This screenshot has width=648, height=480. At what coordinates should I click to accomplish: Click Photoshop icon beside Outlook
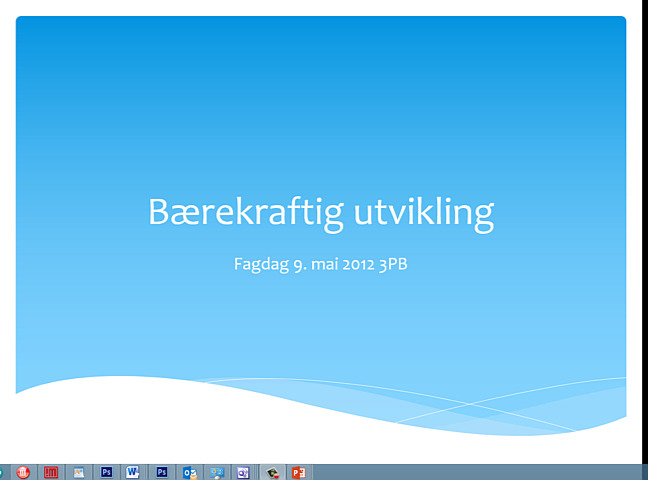161,472
